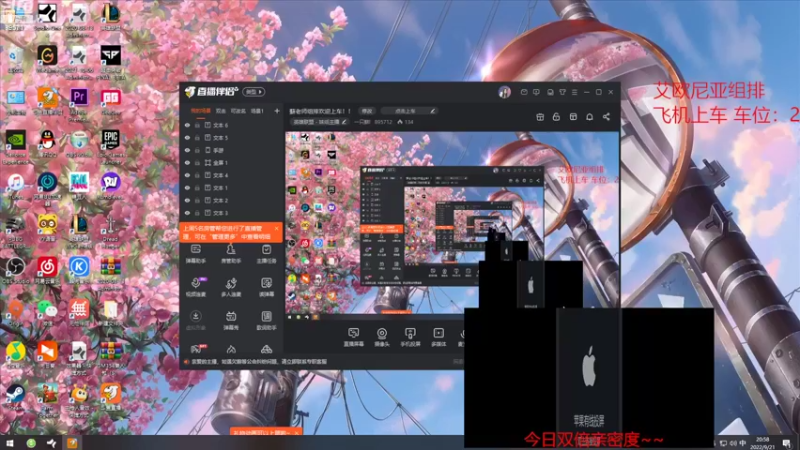Add a 多媒体 multimedia source
This screenshot has height=450, width=800.
pyautogui.click(x=439, y=337)
